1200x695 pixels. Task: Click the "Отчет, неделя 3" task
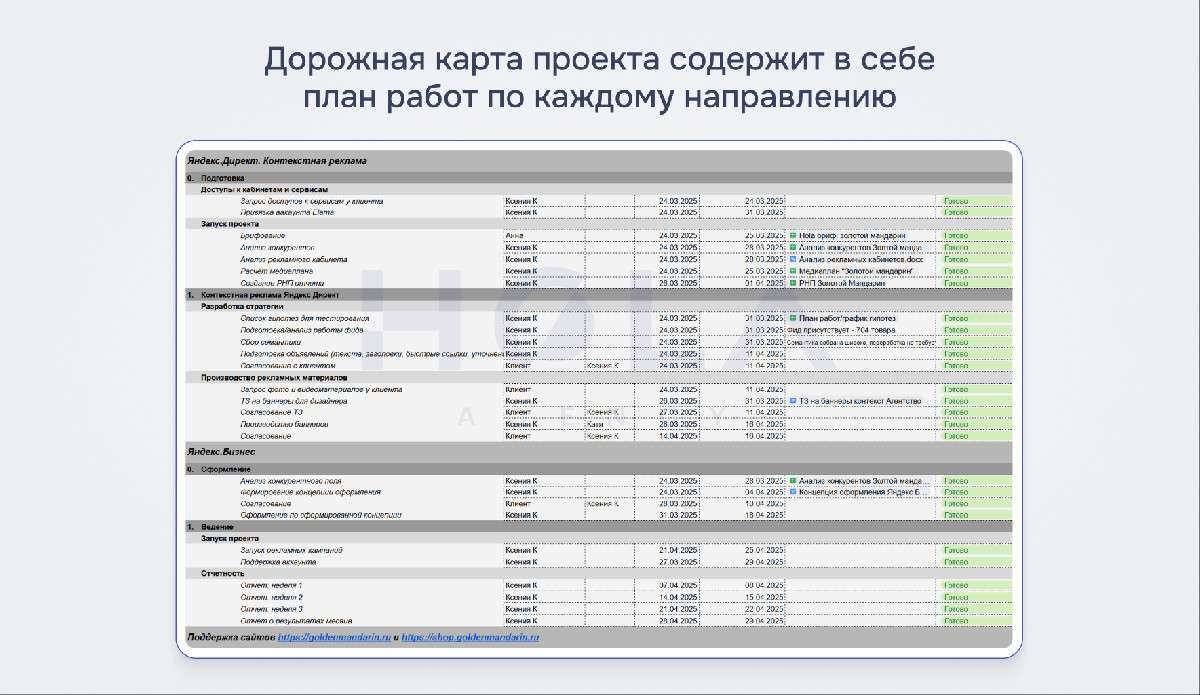pyautogui.click(x=271, y=609)
